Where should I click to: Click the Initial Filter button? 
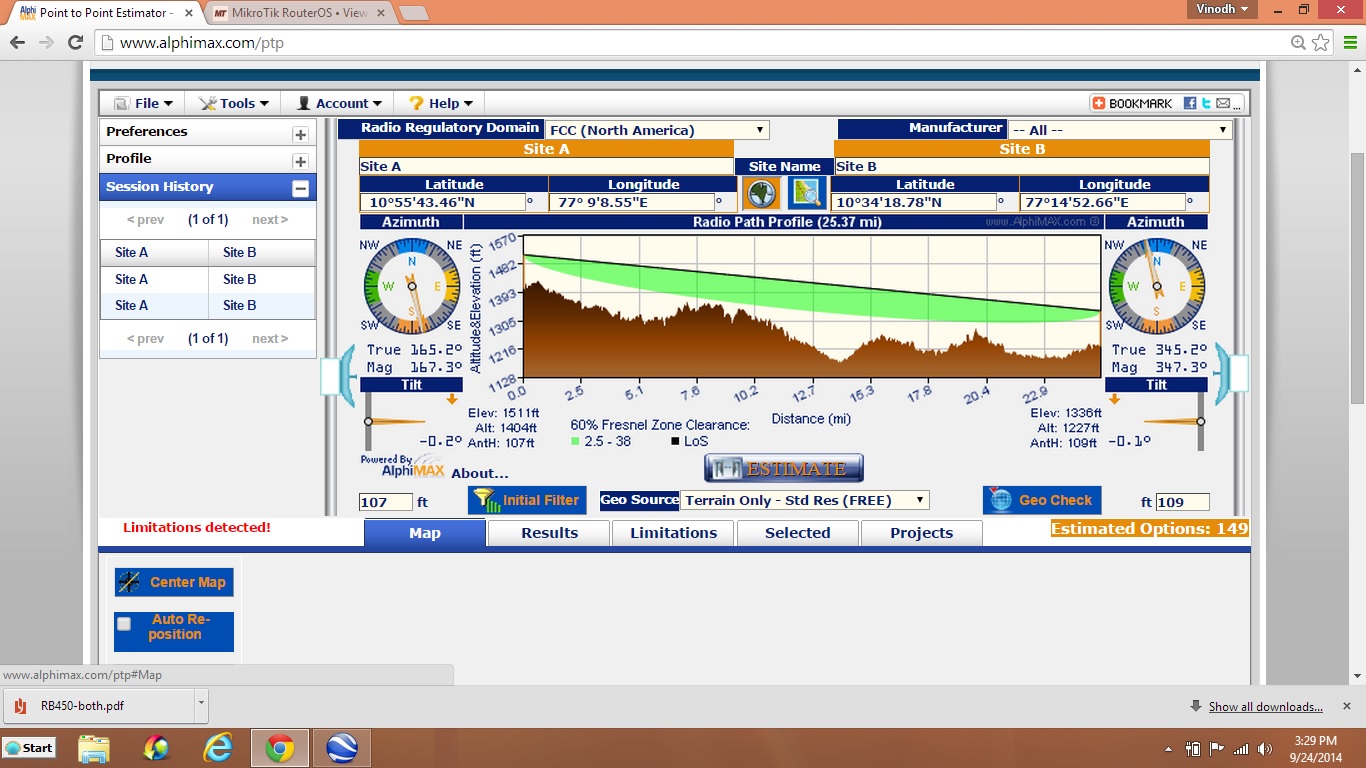[x=526, y=500]
